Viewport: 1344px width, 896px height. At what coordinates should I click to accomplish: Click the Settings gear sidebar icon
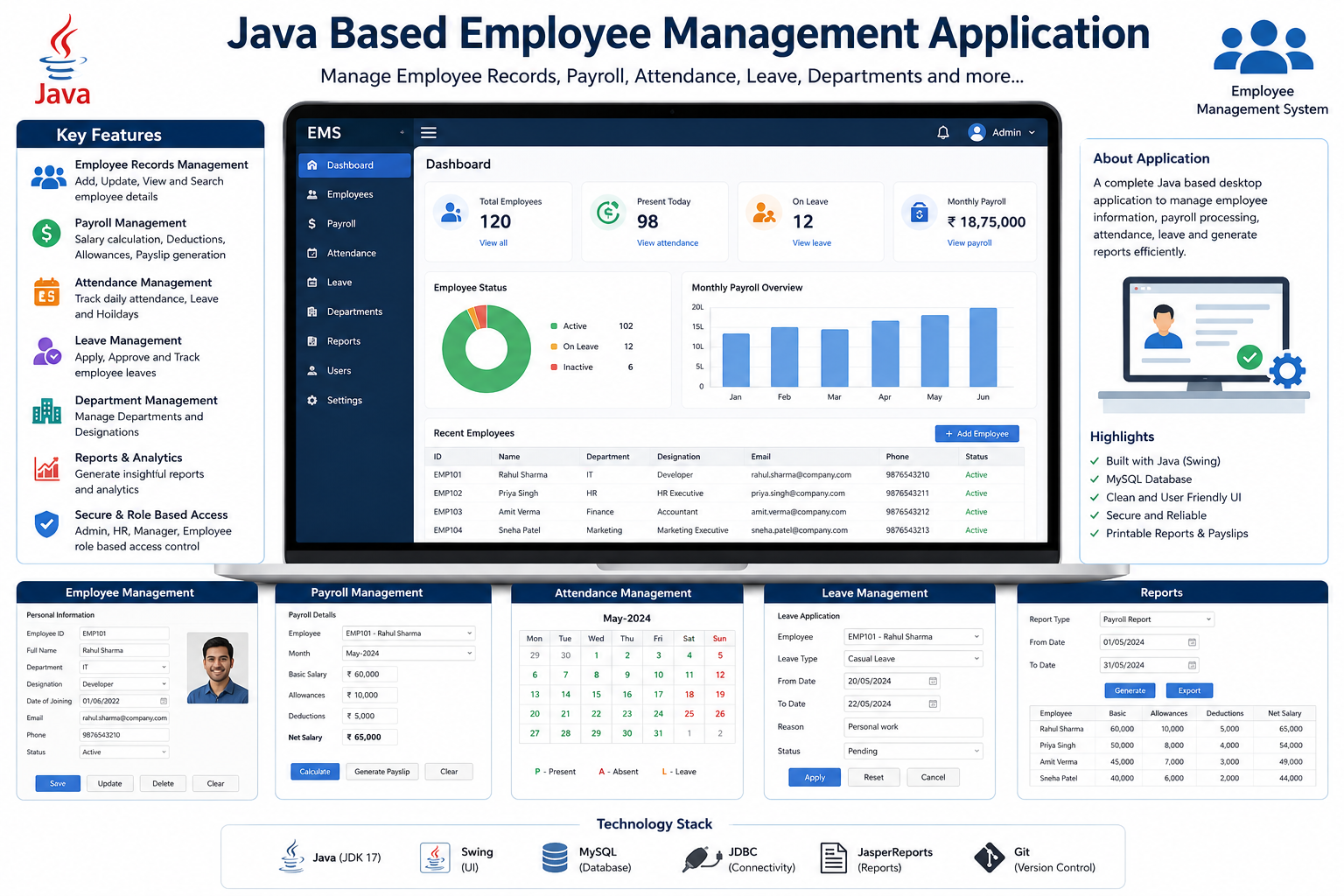pyautogui.click(x=312, y=400)
